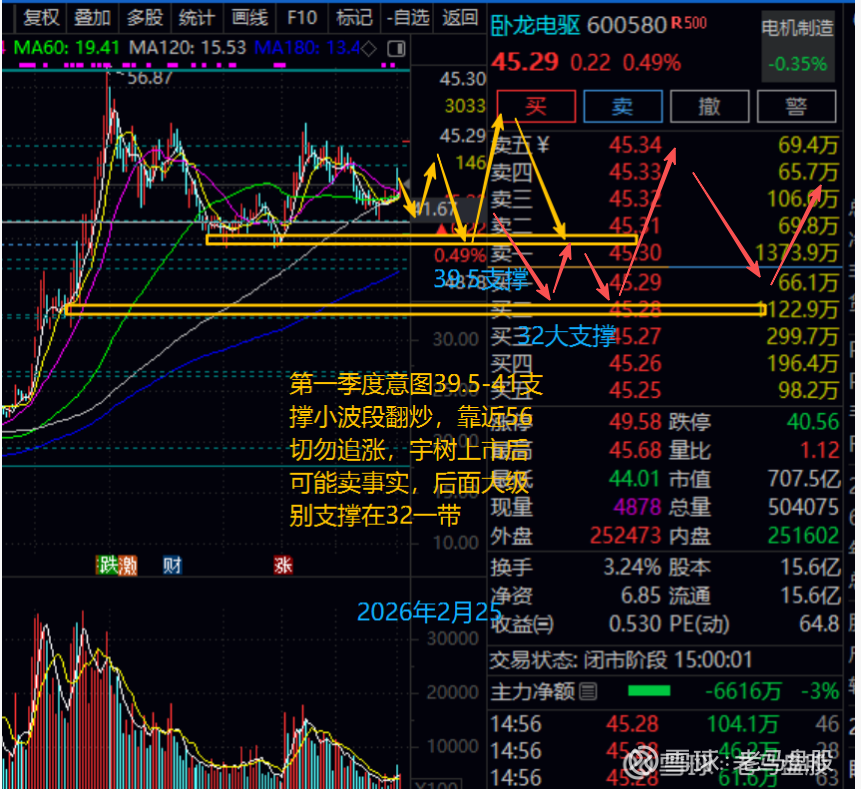The width and height of the screenshot is (861, 789).
Task: Click the 净资 value 6.85
Action: coord(640,595)
